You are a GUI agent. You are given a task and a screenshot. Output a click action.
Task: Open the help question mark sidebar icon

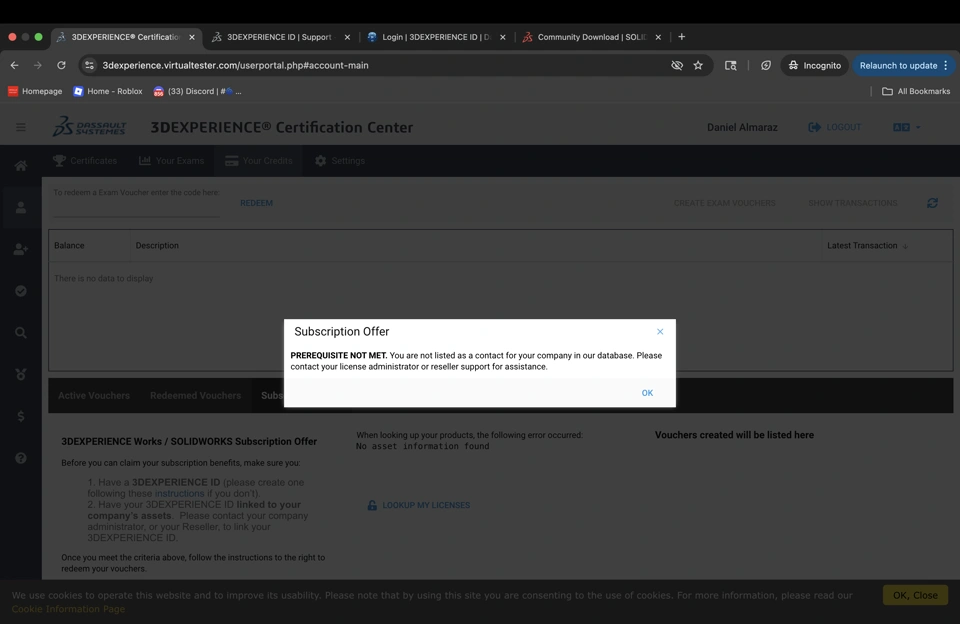[x=21, y=458]
